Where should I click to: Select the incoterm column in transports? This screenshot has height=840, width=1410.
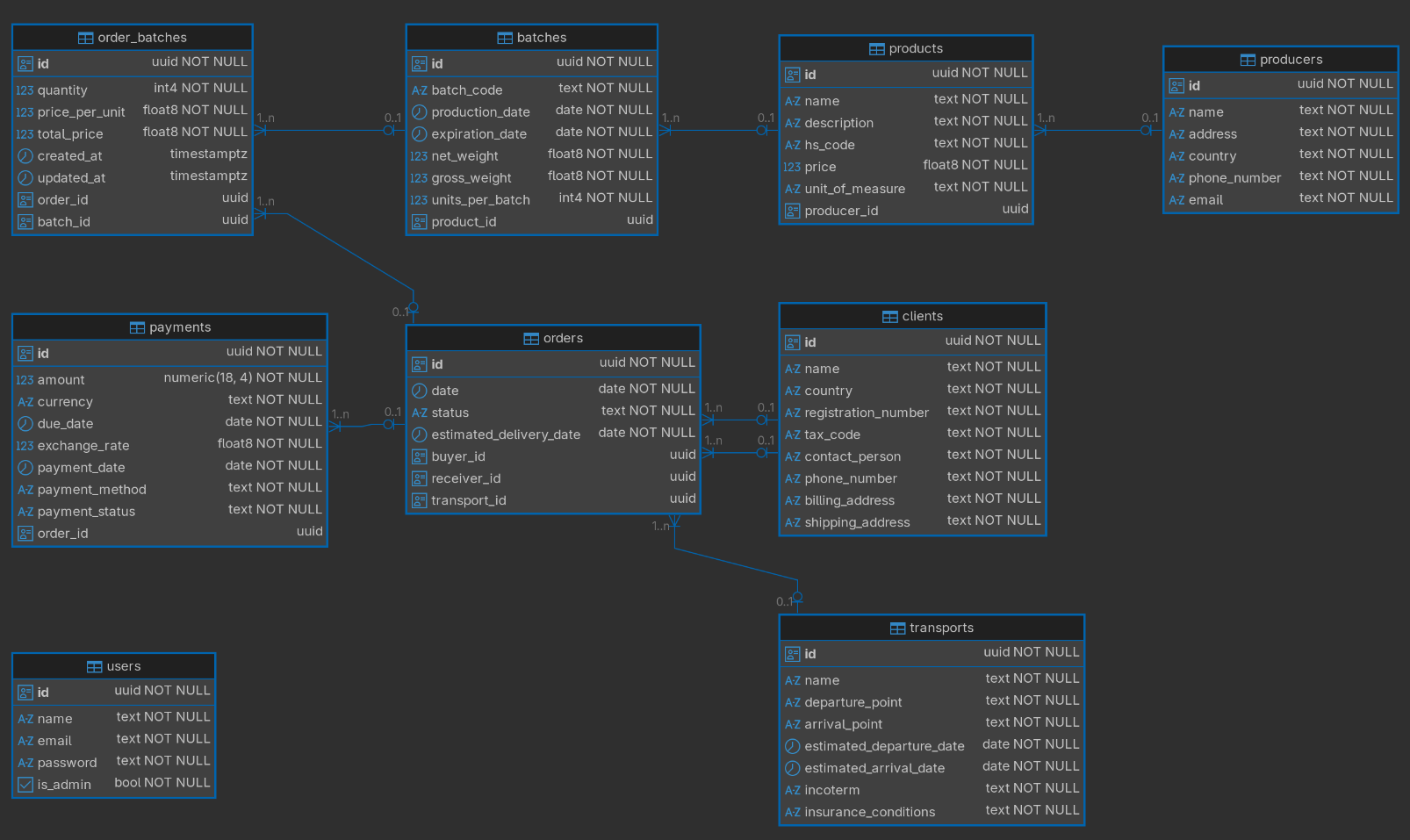click(x=831, y=791)
